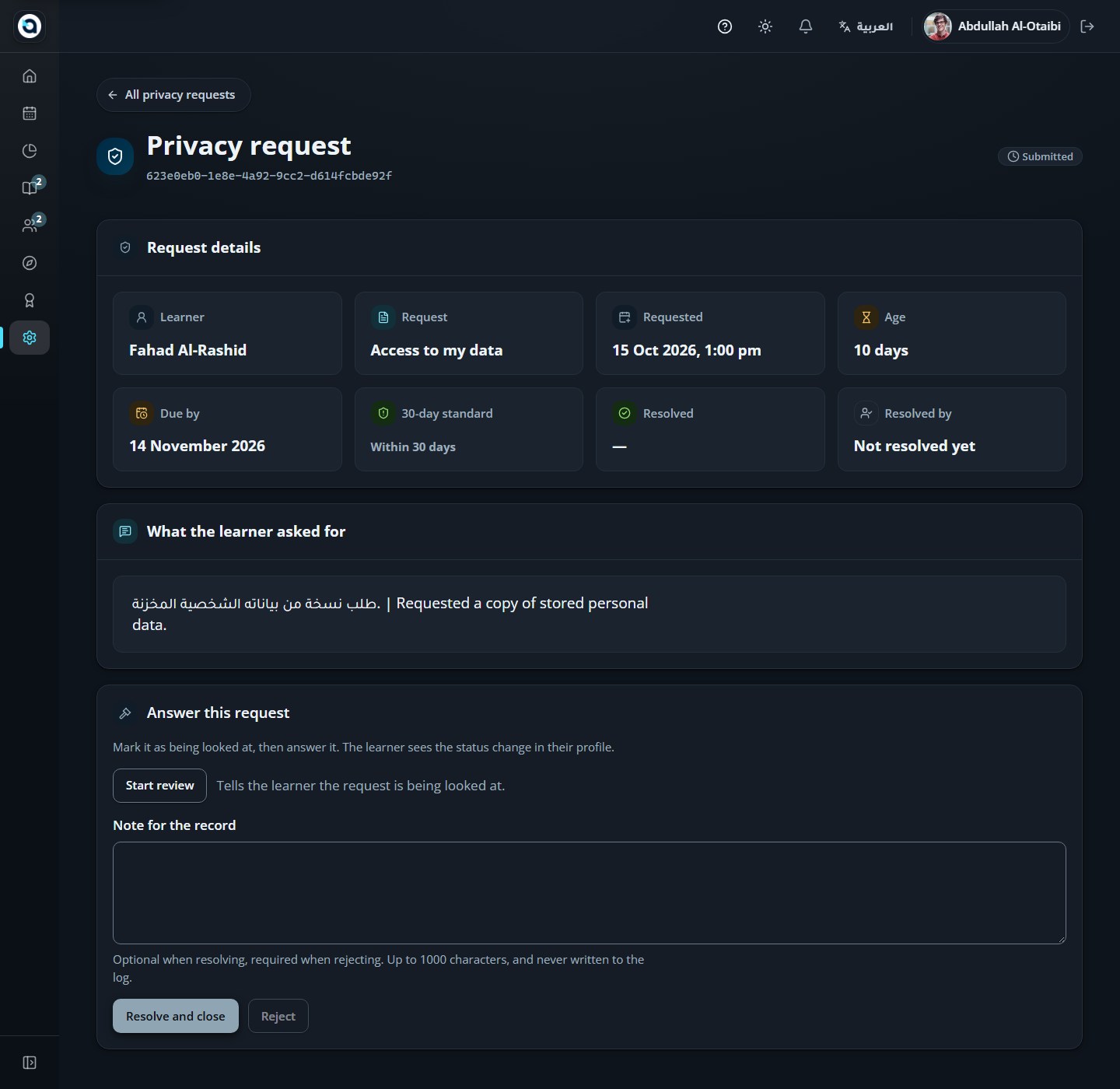Go back to All privacy requests
Screen dimensions: 1120x1089
pos(173,95)
